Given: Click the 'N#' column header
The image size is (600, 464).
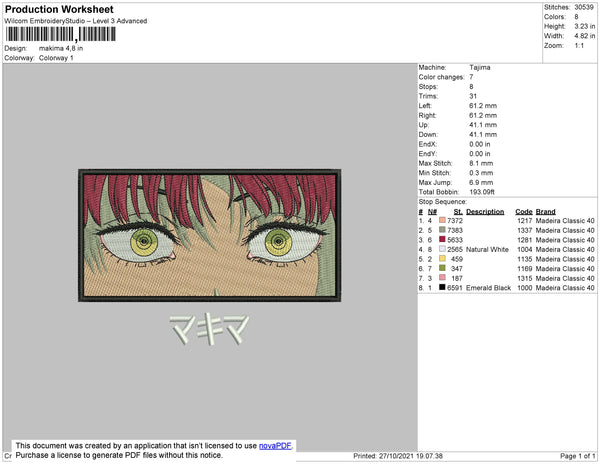Looking at the screenshot, I should [x=432, y=212].
